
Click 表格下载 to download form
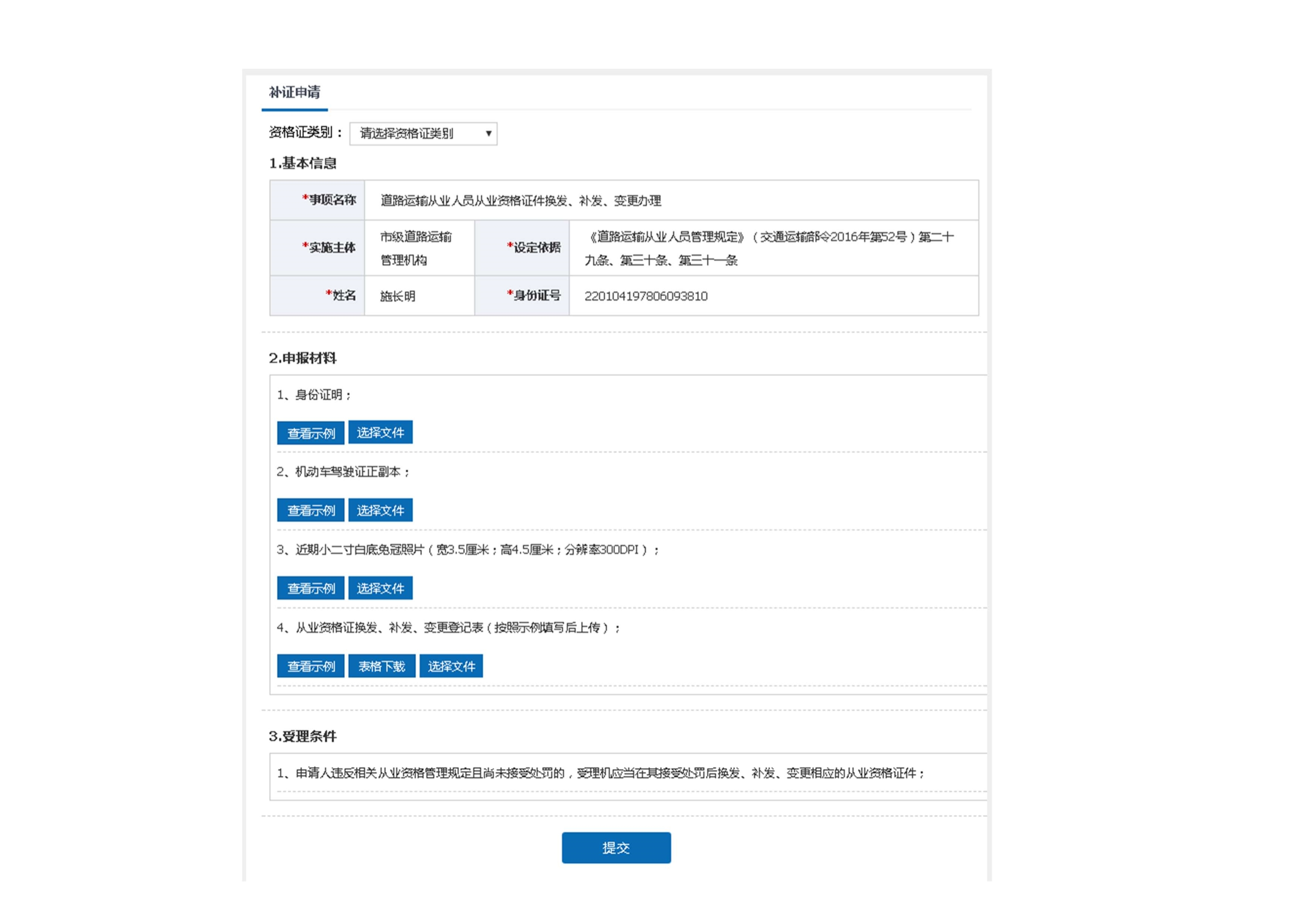coord(382,667)
